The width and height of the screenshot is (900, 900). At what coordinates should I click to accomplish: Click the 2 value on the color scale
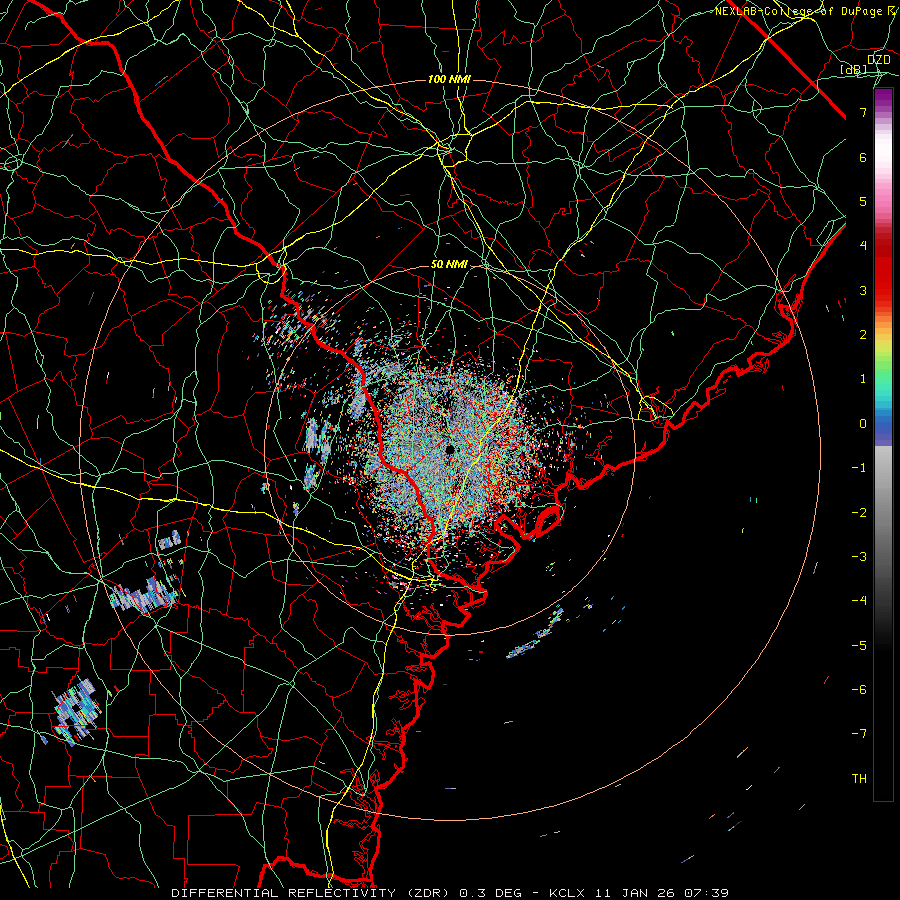click(x=863, y=335)
